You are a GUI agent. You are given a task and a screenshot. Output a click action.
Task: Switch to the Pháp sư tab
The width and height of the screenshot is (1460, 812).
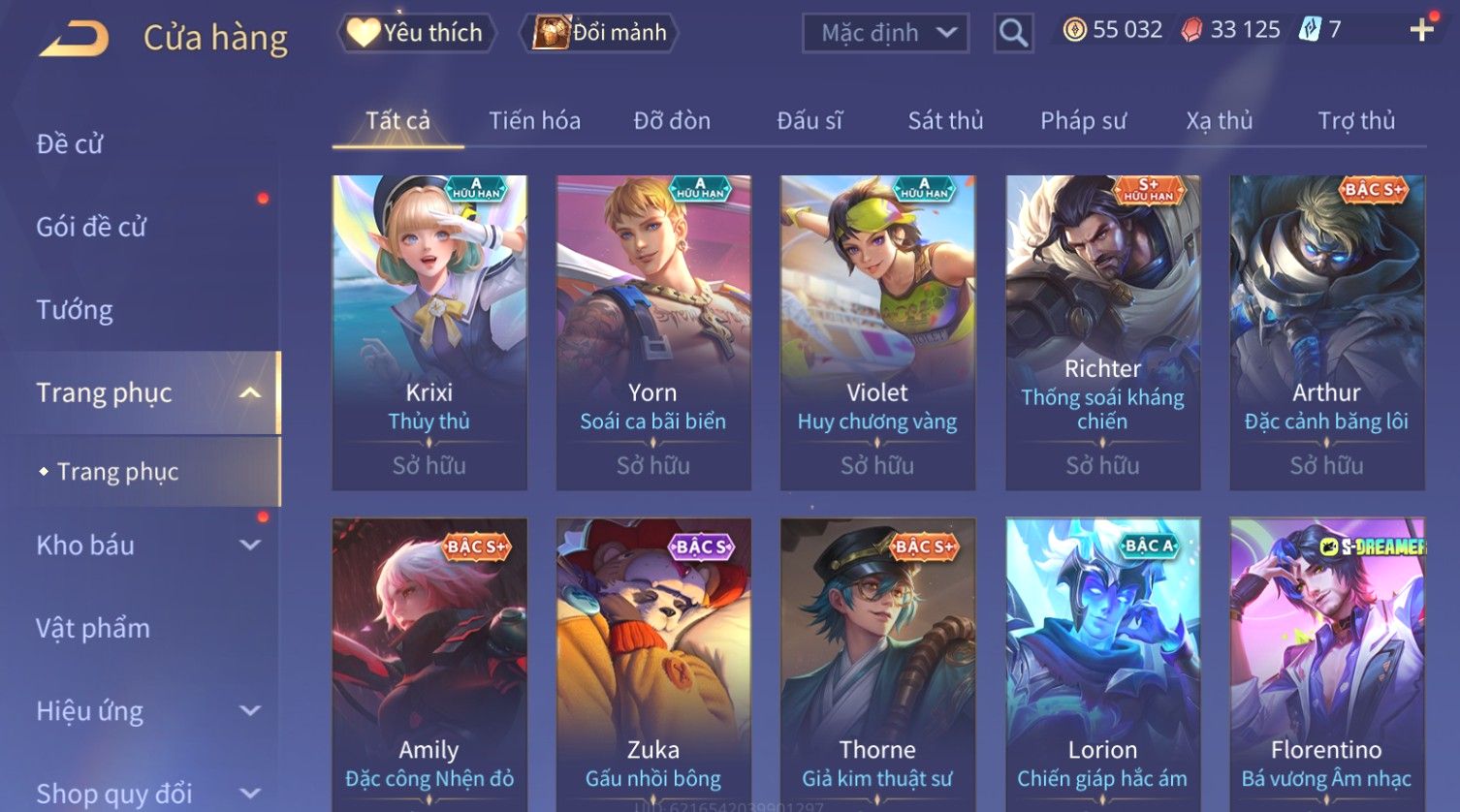tap(1083, 121)
